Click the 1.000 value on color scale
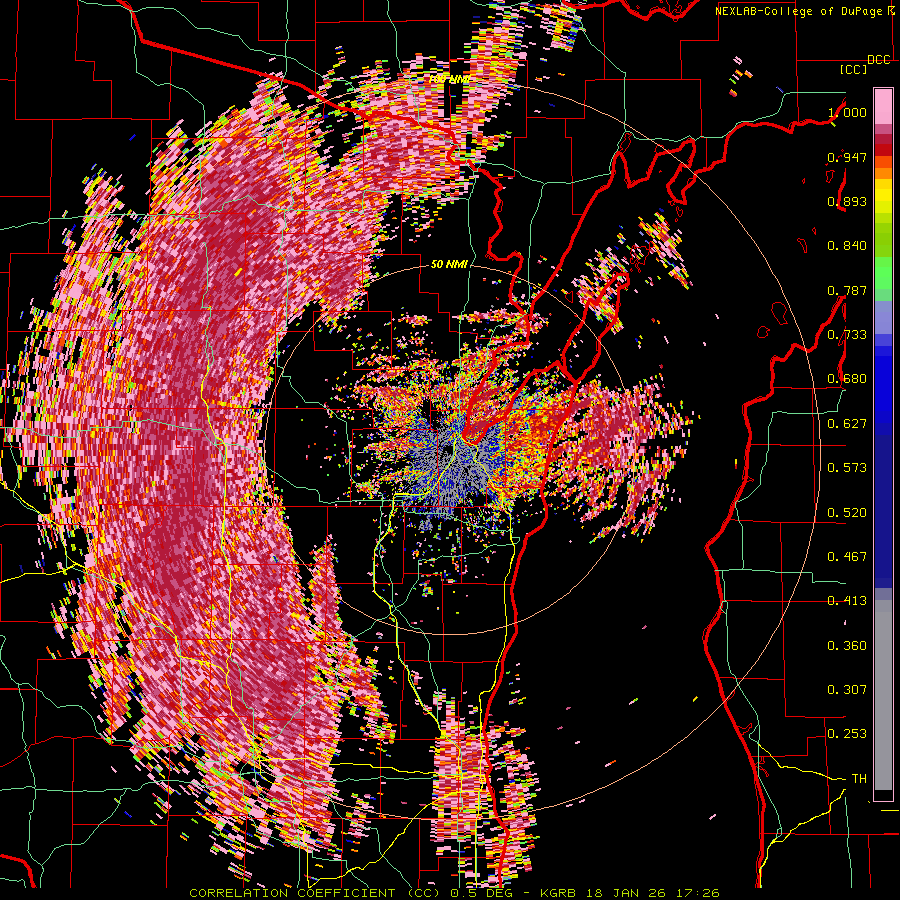The height and width of the screenshot is (900, 900). pos(847,112)
